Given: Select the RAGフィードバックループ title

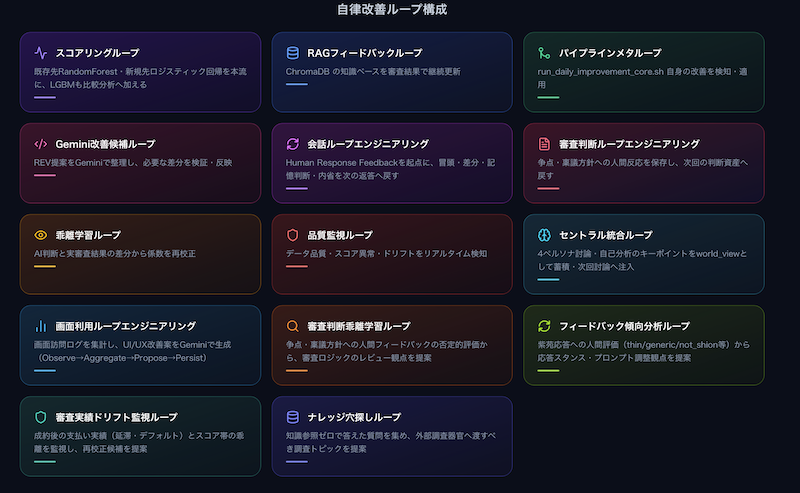Looking at the screenshot, I should tap(365, 53).
